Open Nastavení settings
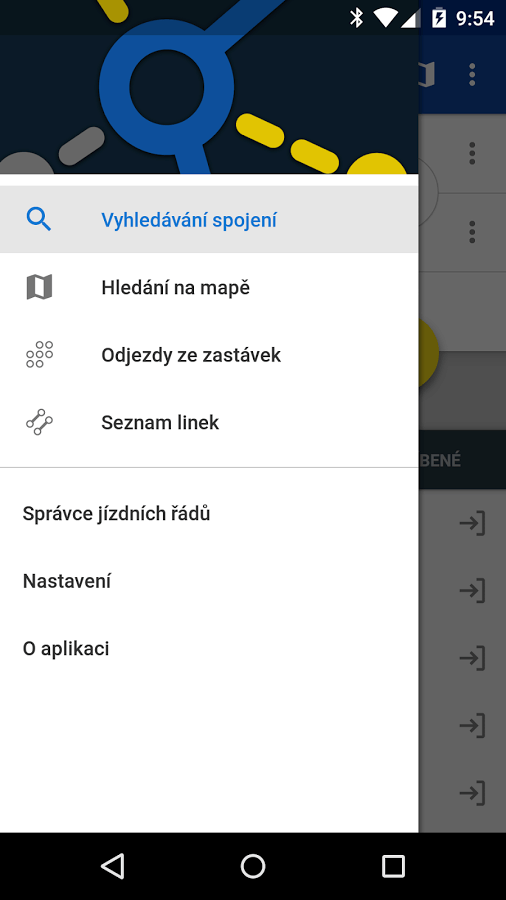Screen dimensions: 506x900 click(209, 581)
